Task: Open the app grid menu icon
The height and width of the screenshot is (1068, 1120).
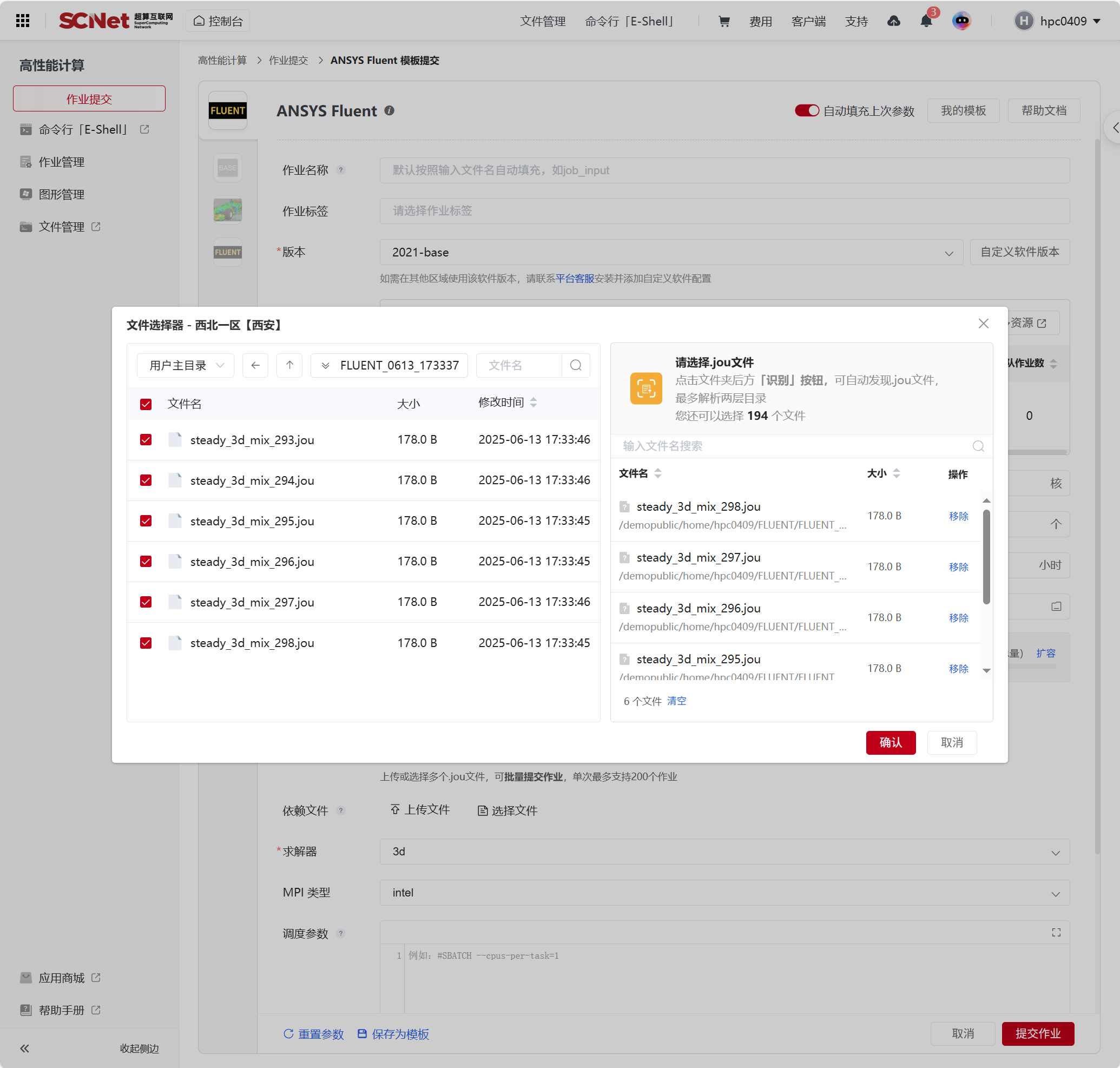Action: [23, 21]
